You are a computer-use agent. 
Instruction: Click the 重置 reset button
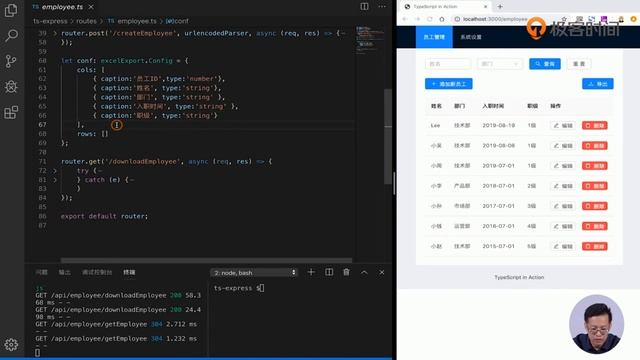(x=579, y=64)
